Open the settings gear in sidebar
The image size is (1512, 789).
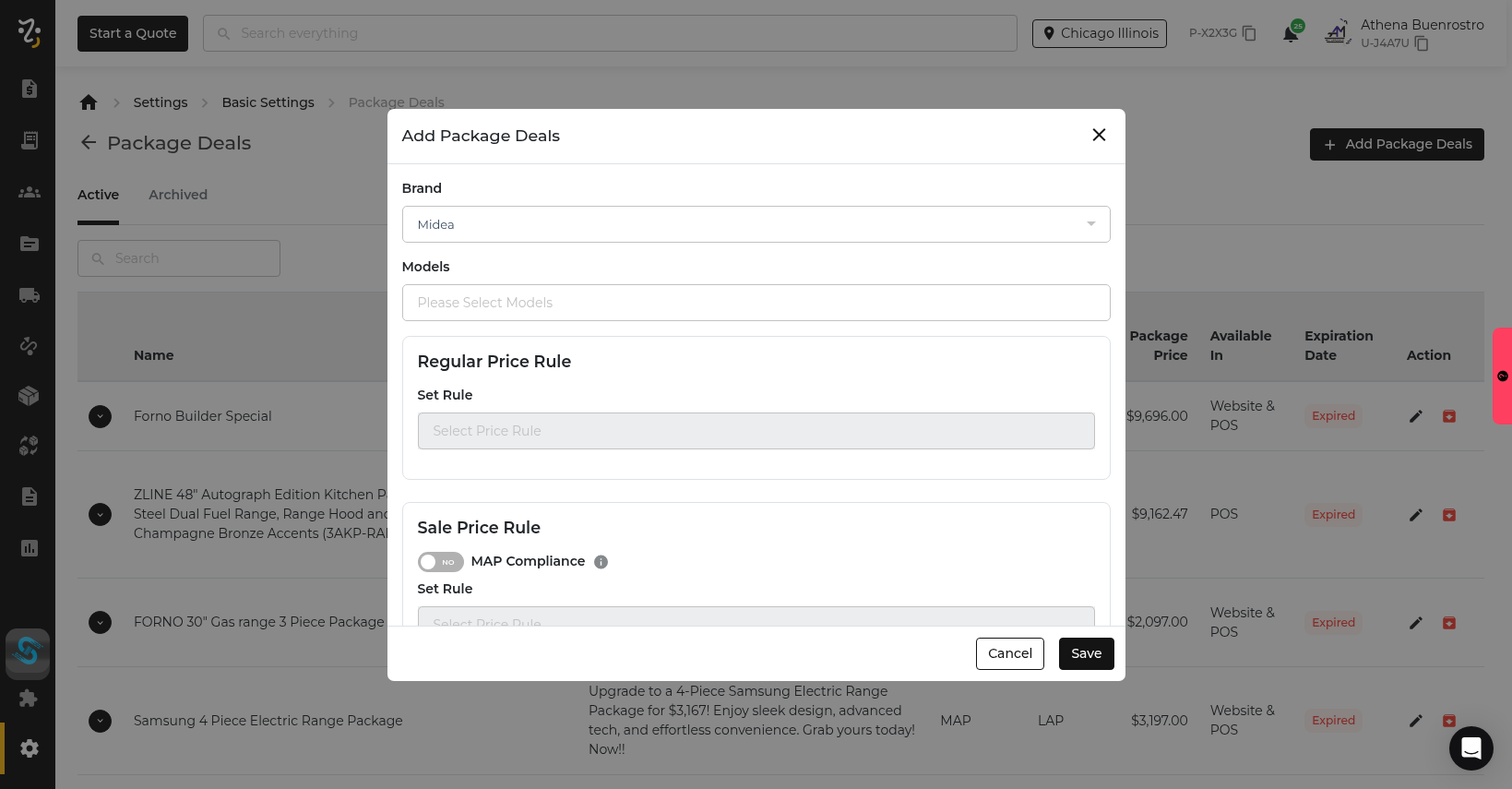click(30, 748)
